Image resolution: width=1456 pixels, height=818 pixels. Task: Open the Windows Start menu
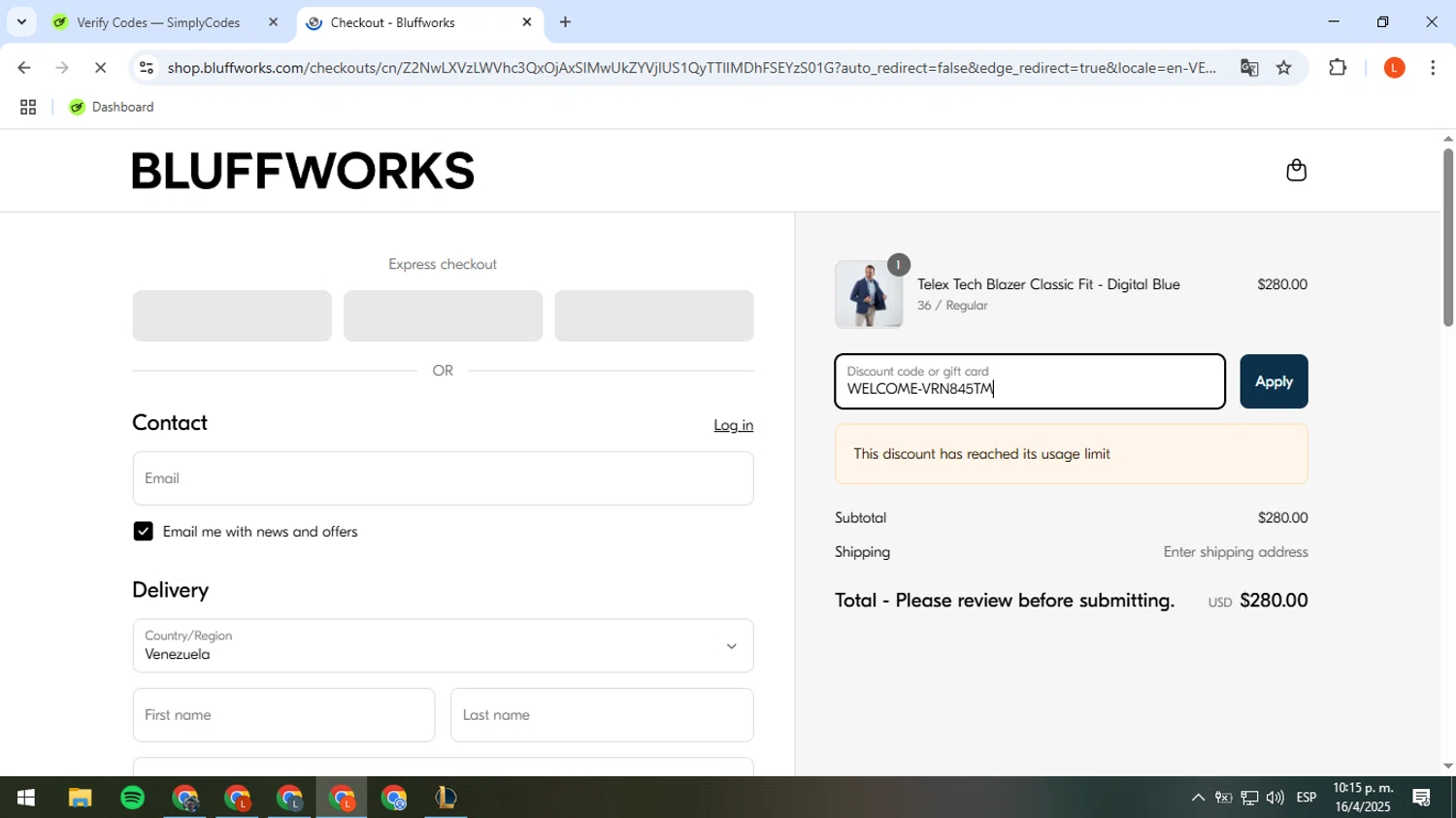(x=26, y=798)
